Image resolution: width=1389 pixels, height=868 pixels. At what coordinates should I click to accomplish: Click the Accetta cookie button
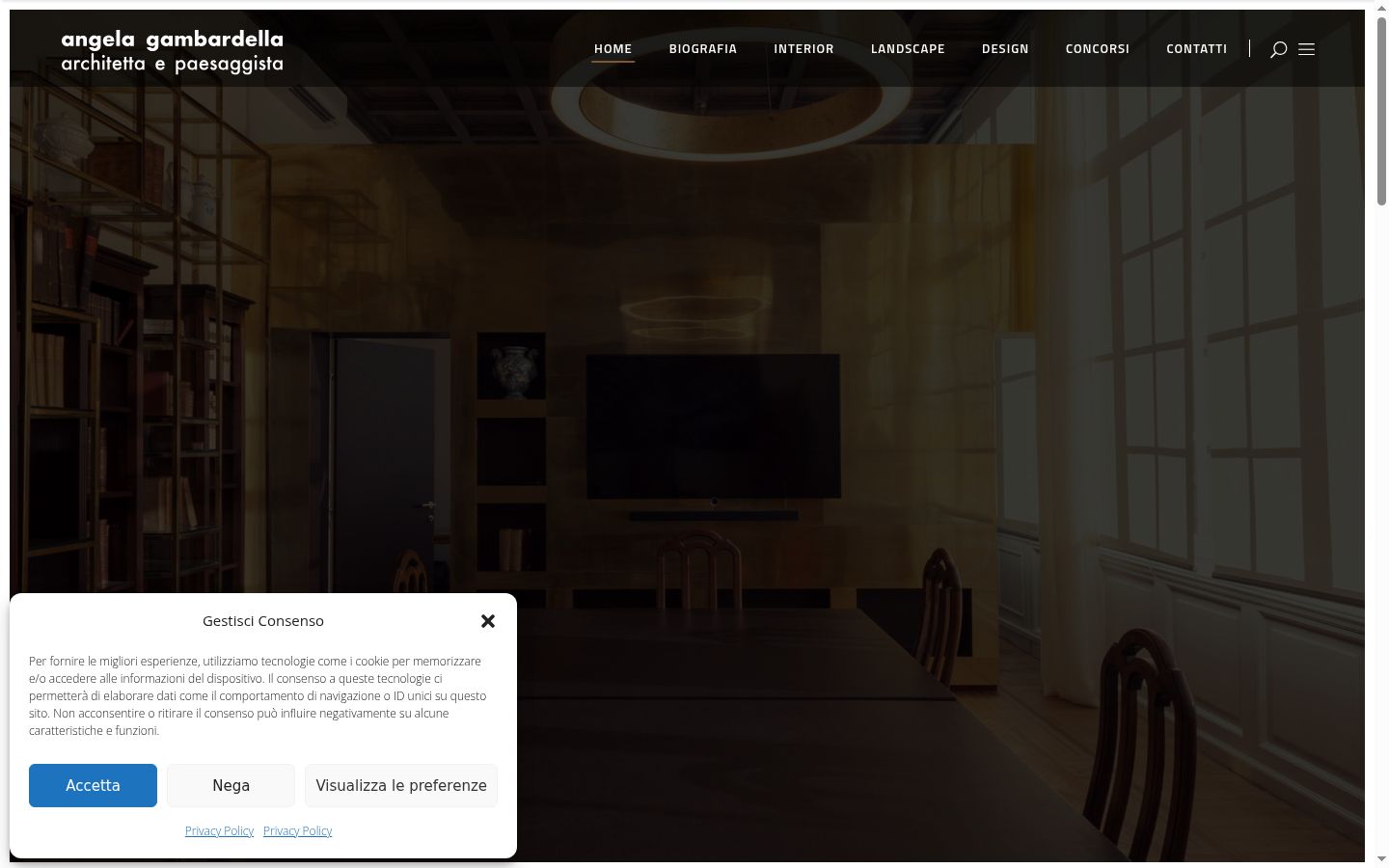pos(93,785)
